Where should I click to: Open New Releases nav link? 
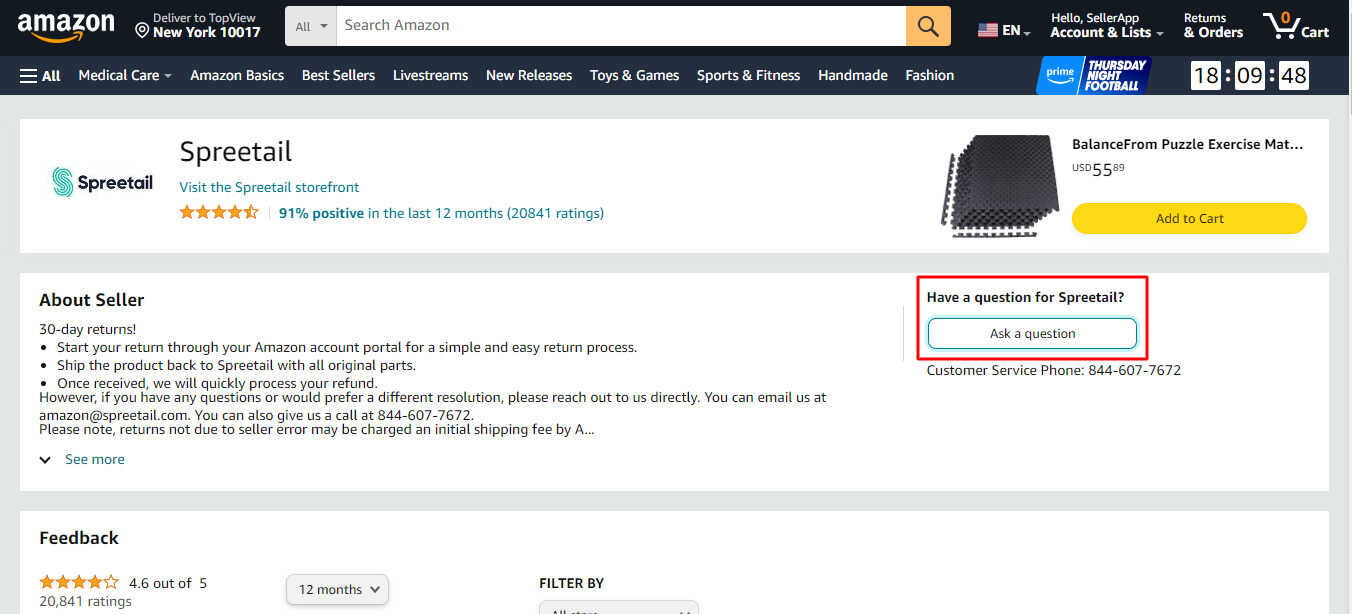click(x=529, y=75)
